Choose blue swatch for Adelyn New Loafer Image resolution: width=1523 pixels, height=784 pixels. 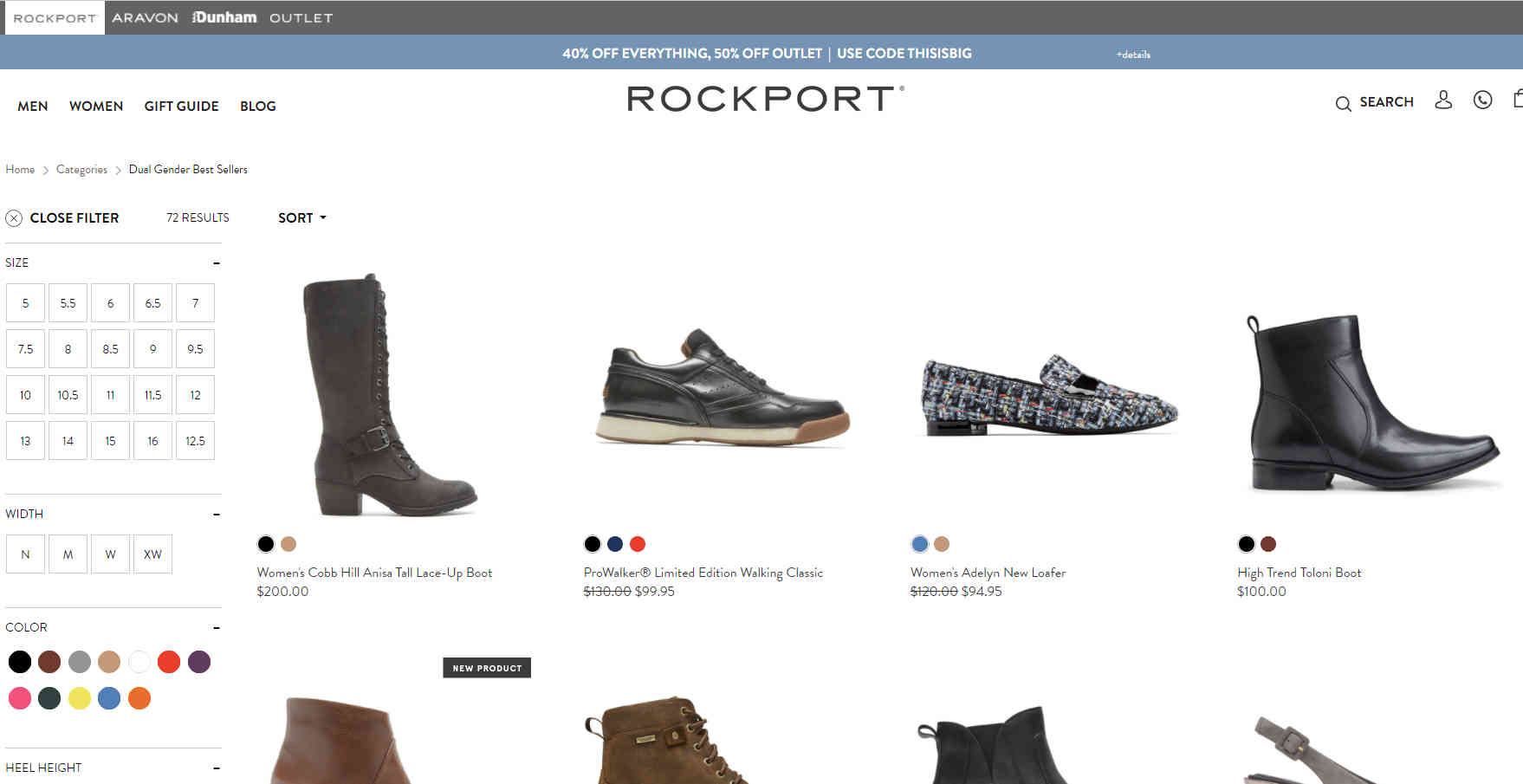[x=920, y=544]
